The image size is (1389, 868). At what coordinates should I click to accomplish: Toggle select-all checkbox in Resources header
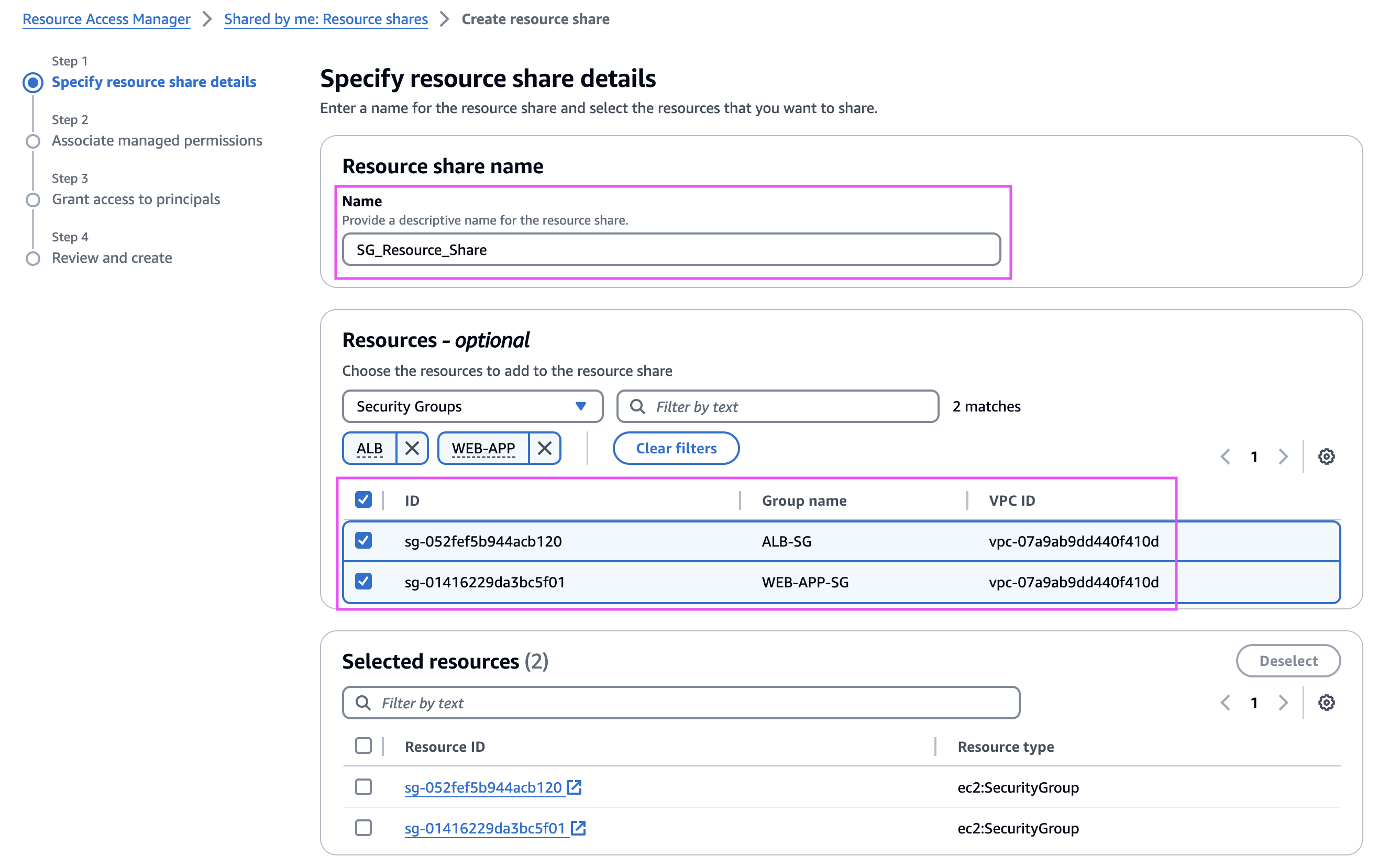363,499
